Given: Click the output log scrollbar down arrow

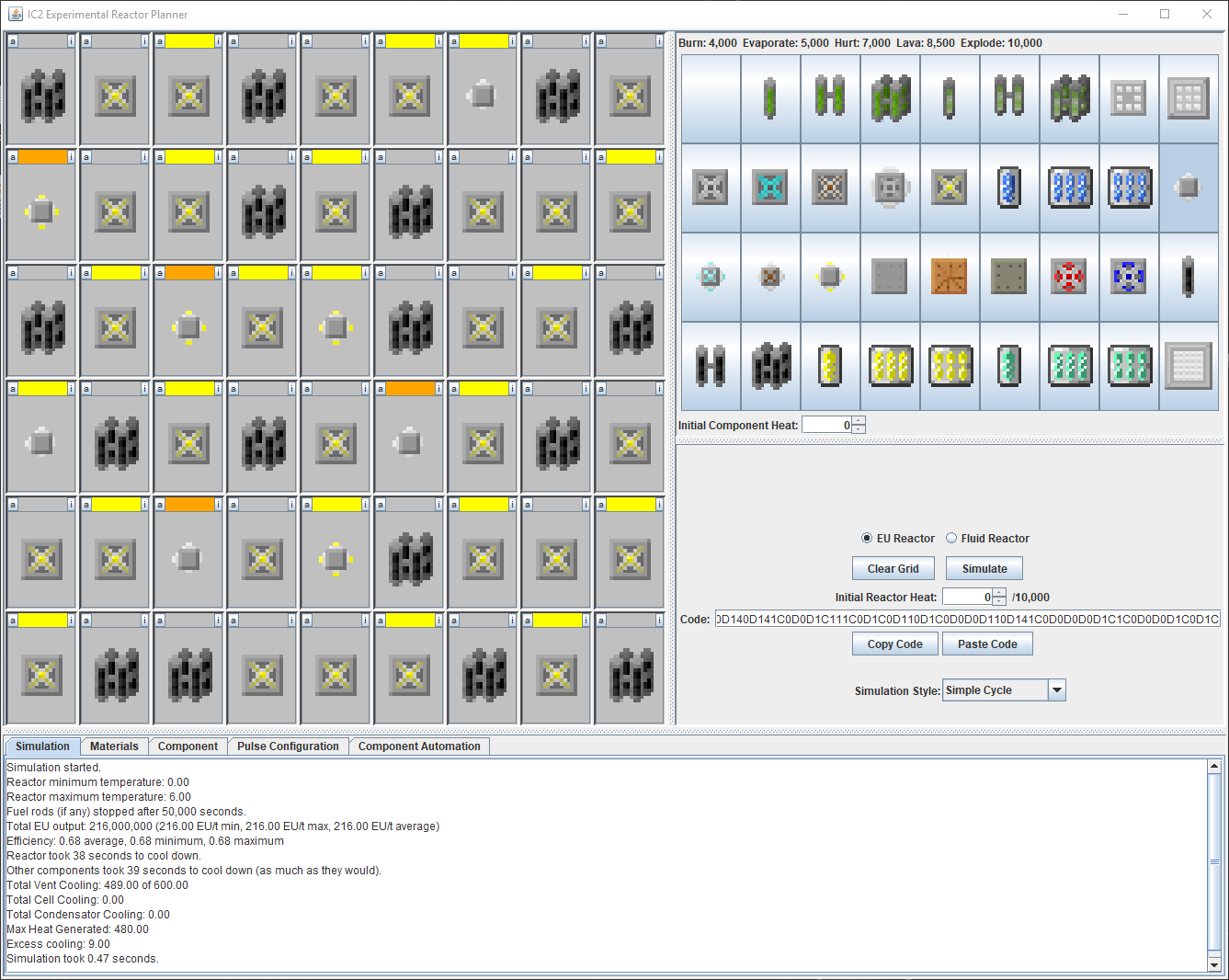Looking at the screenshot, I should click(1214, 964).
